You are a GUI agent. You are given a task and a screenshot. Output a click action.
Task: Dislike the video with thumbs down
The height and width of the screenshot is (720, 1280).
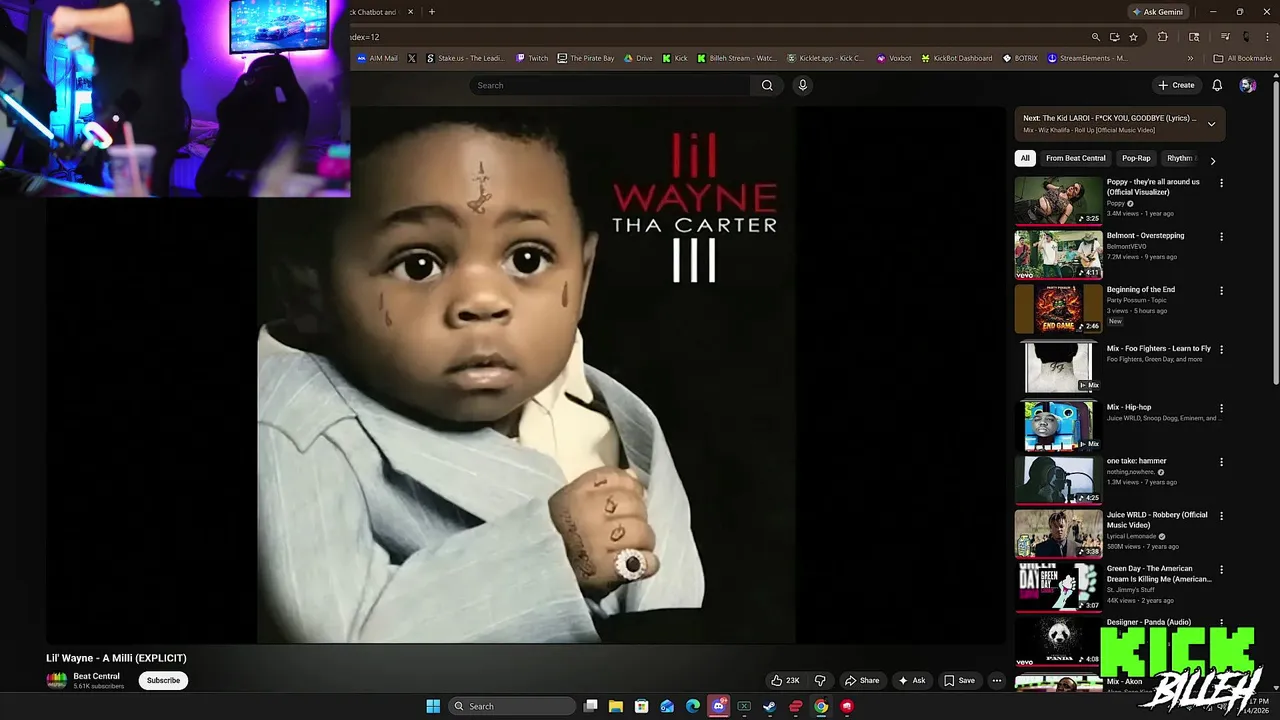click(x=820, y=680)
